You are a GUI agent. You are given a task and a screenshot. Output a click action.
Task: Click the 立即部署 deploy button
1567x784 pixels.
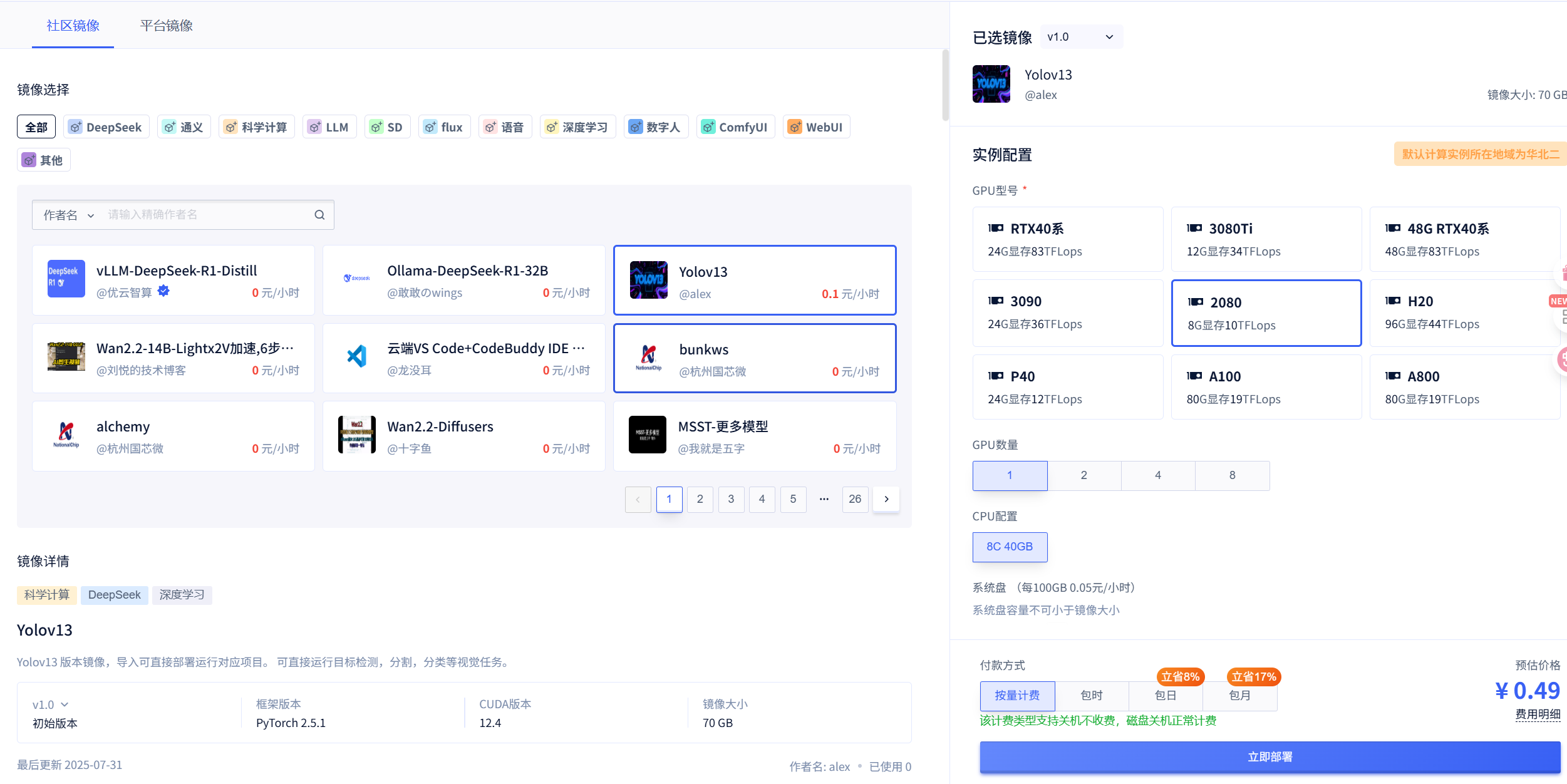[1270, 757]
